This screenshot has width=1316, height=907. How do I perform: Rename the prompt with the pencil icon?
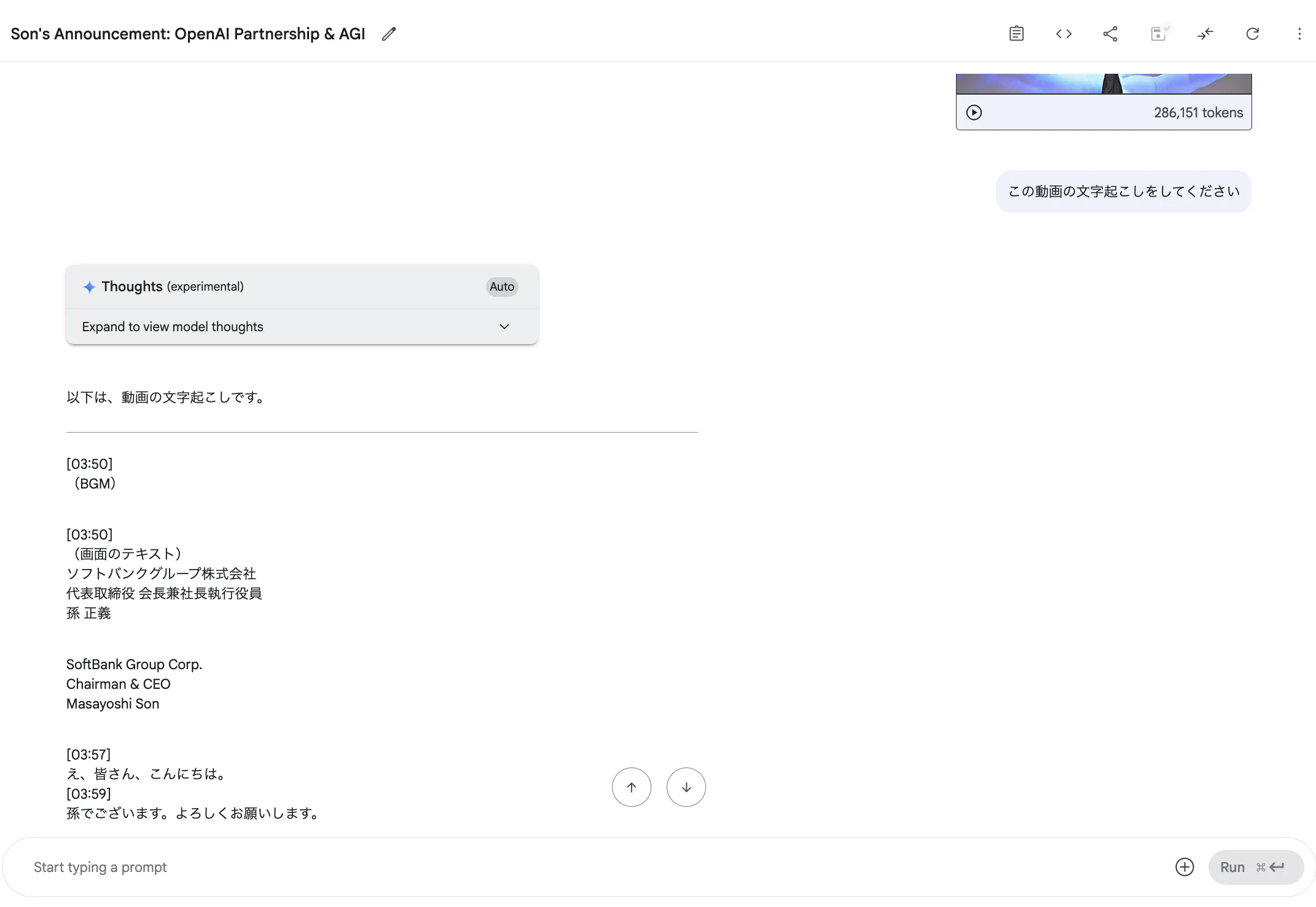click(388, 34)
